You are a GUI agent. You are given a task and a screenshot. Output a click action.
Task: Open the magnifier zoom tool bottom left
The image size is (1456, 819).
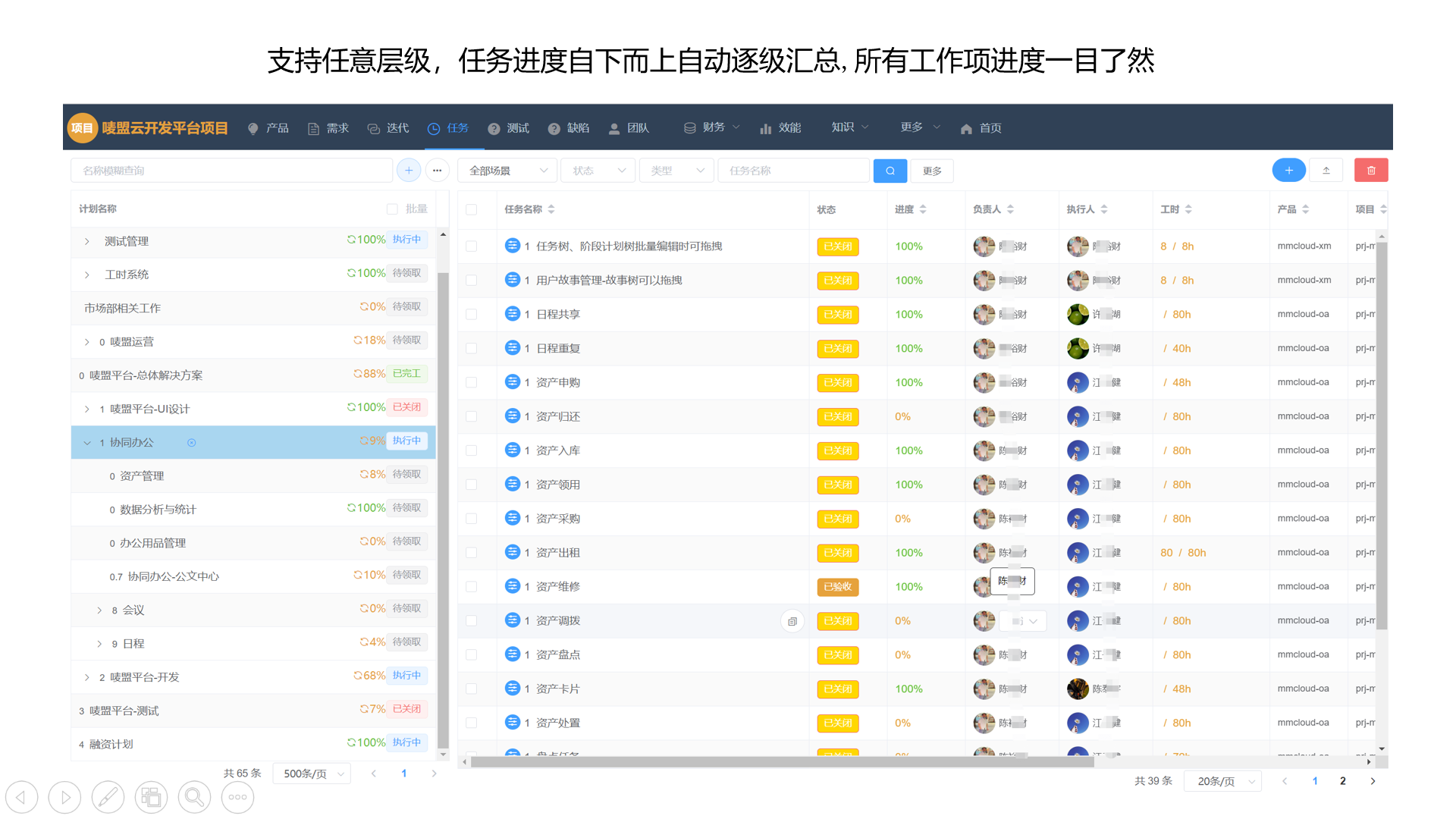[x=194, y=797]
